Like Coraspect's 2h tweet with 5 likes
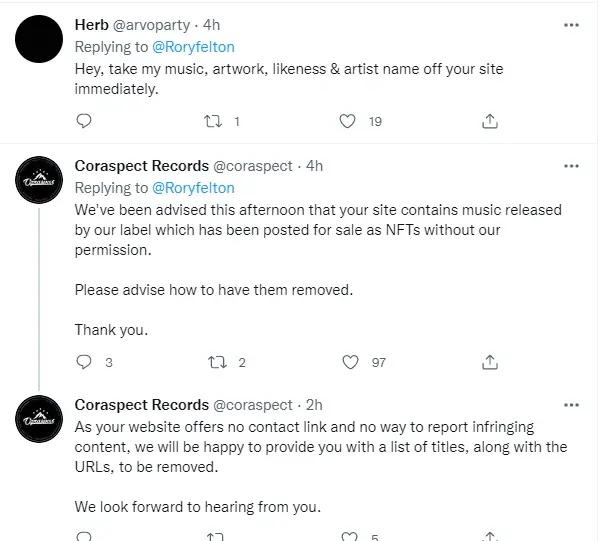 point(349,536)
